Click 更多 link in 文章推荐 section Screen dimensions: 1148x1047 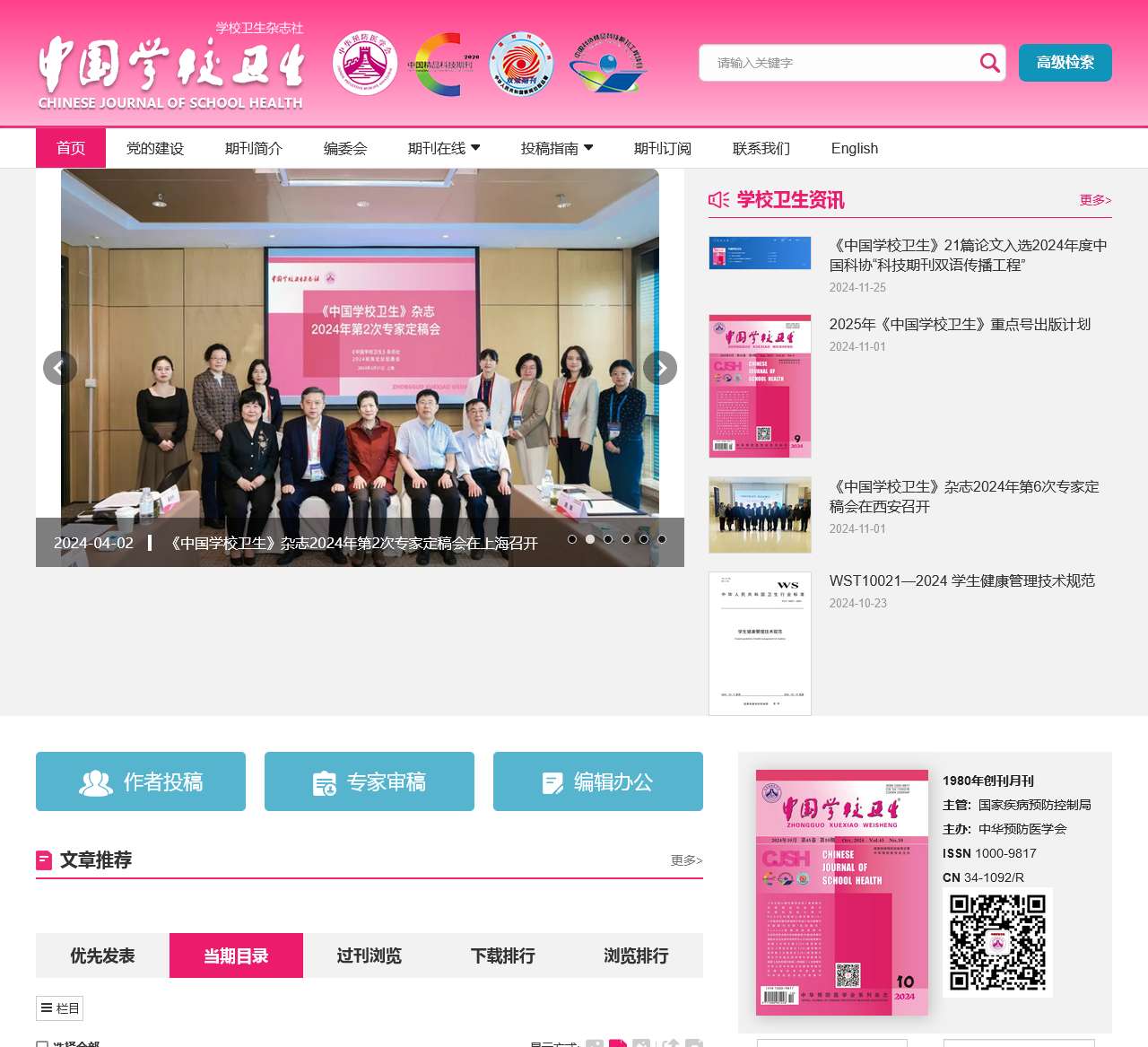coord(686,860)
